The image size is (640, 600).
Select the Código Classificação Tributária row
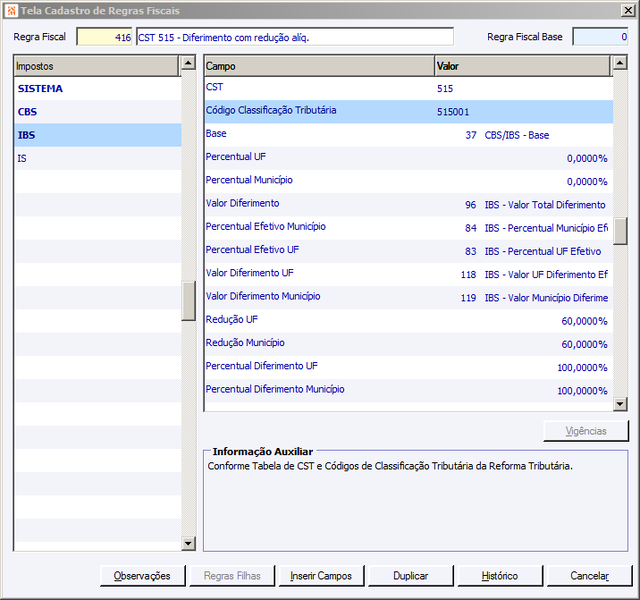[x=409, y=112]
